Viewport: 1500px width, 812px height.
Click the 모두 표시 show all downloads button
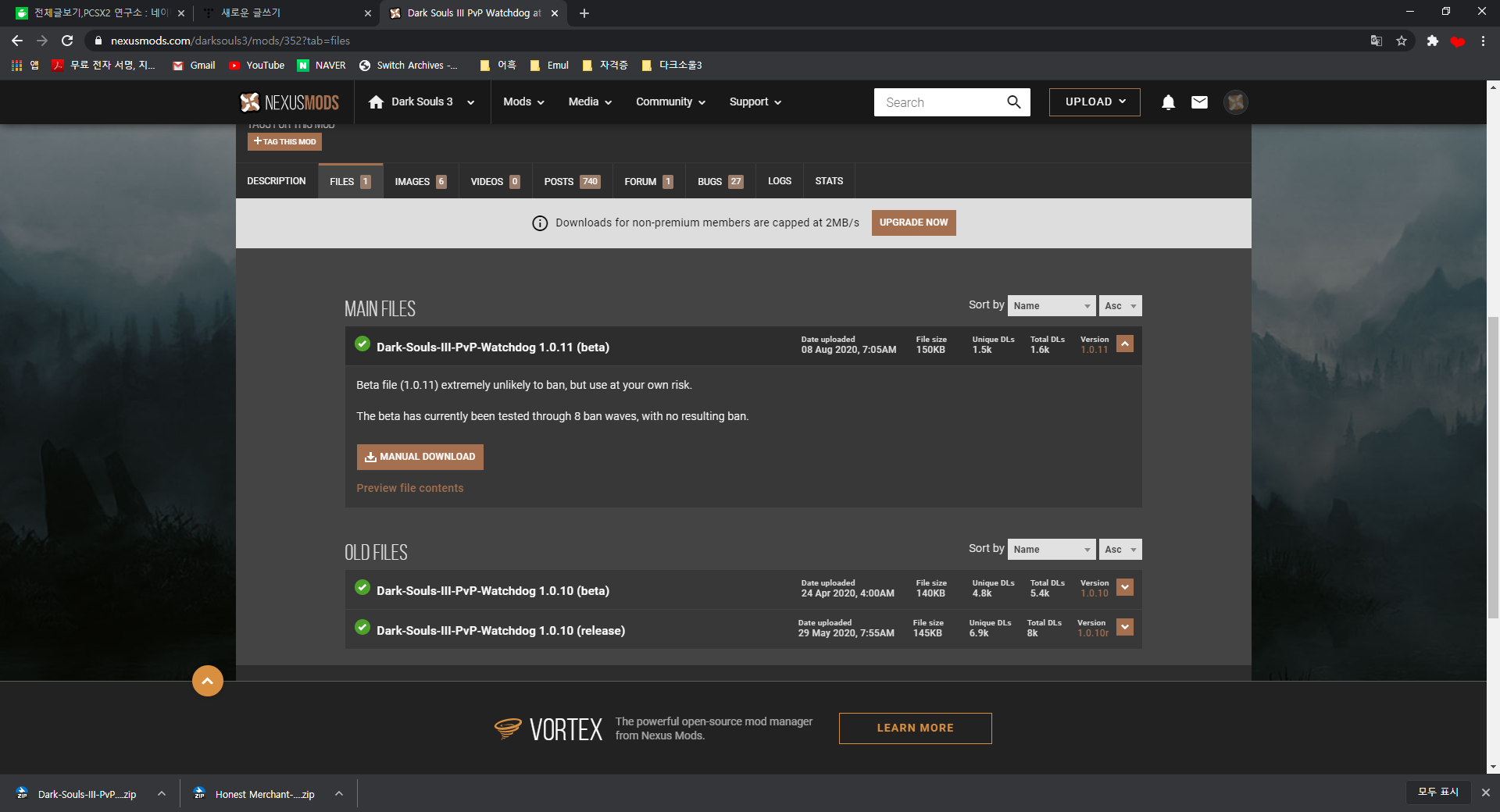click(x=1438, y=792)
